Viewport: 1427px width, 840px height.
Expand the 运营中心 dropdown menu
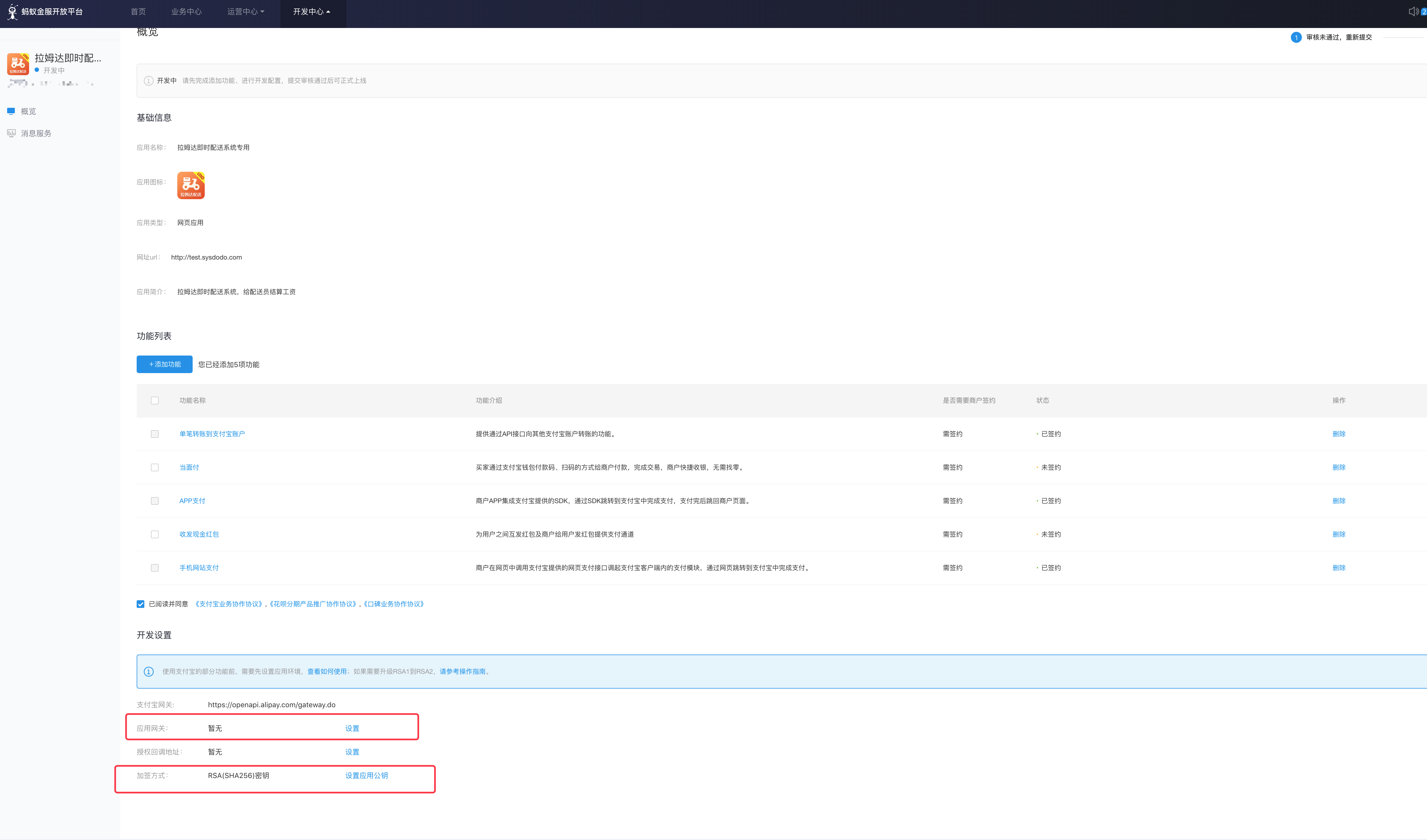(x=246, y=11)
